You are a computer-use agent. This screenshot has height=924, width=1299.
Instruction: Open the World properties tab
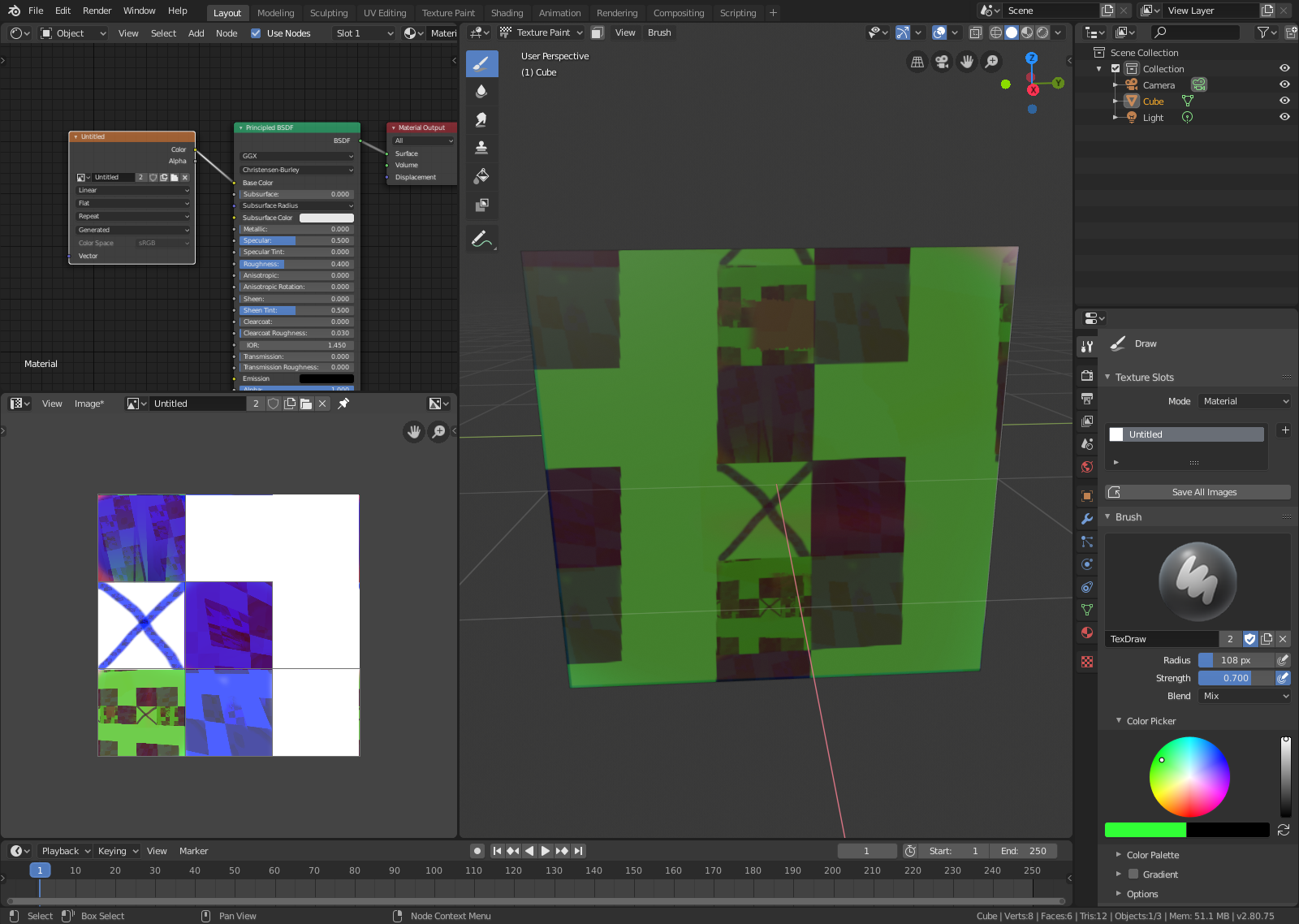click(1087, 467)
